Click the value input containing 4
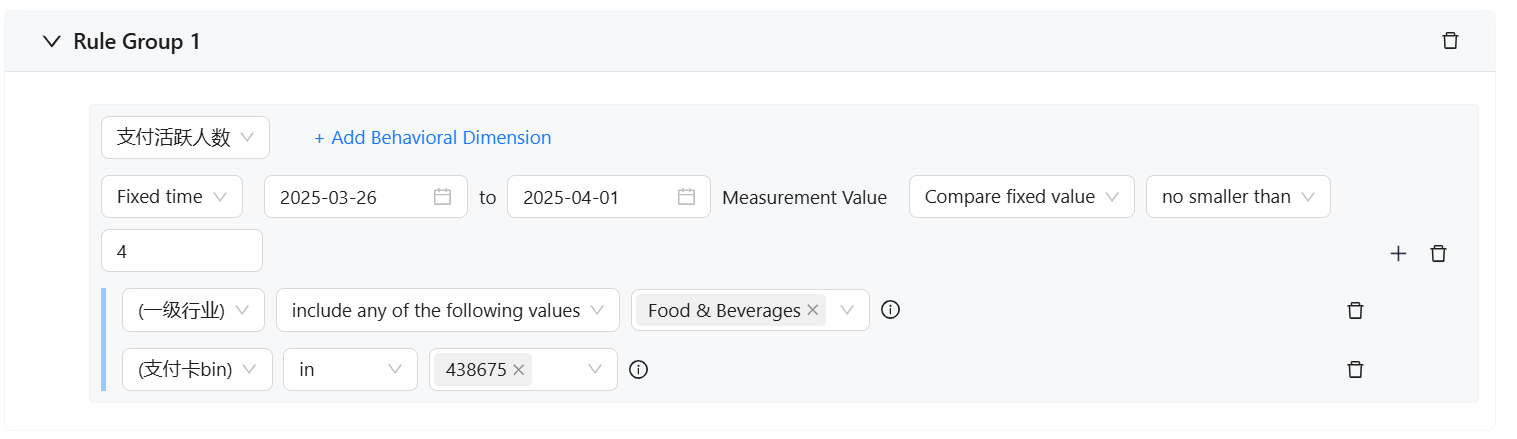 [x=181, y=251]
